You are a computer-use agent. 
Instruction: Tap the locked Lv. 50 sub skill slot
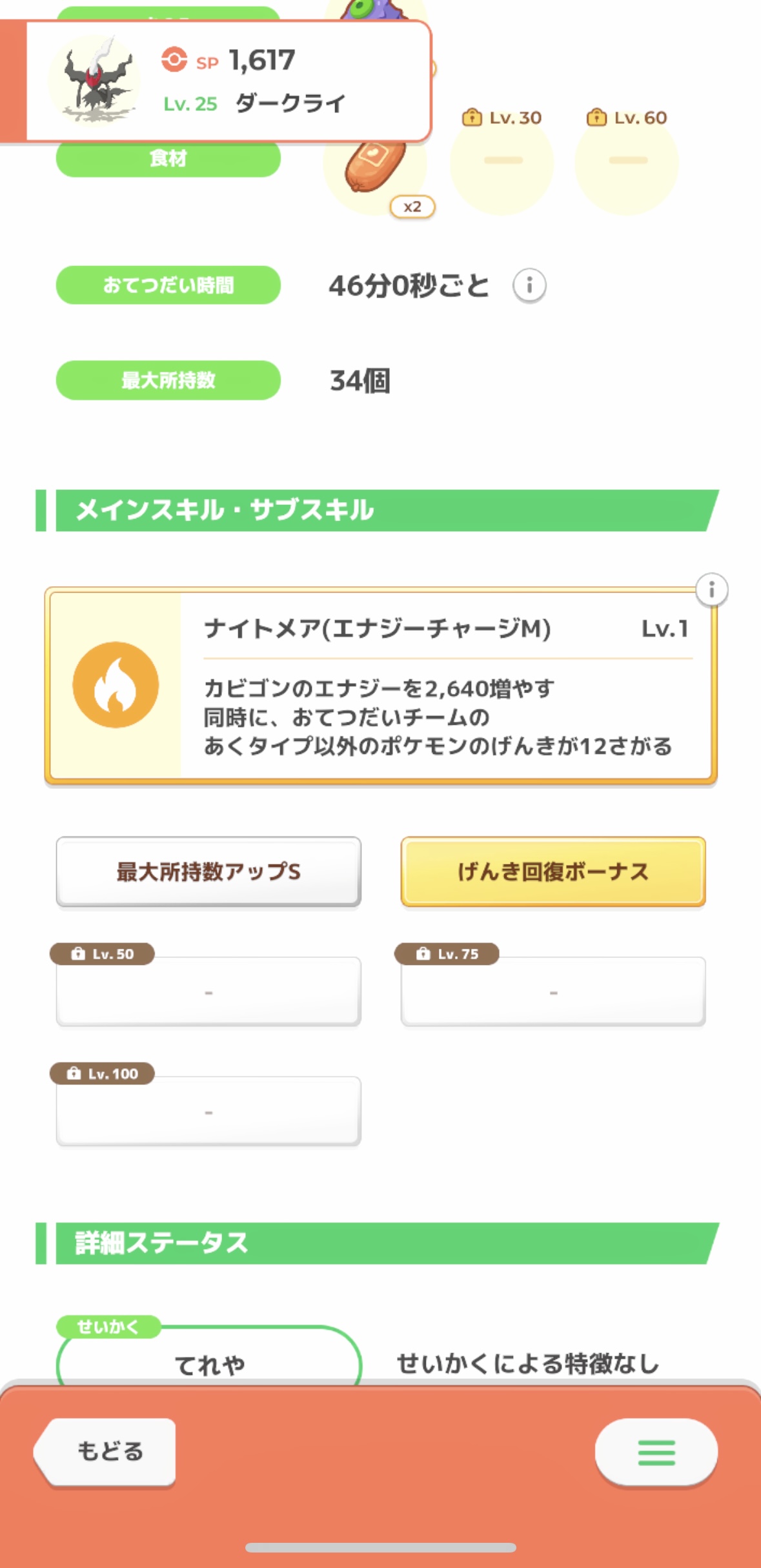[x=208, y=992]
